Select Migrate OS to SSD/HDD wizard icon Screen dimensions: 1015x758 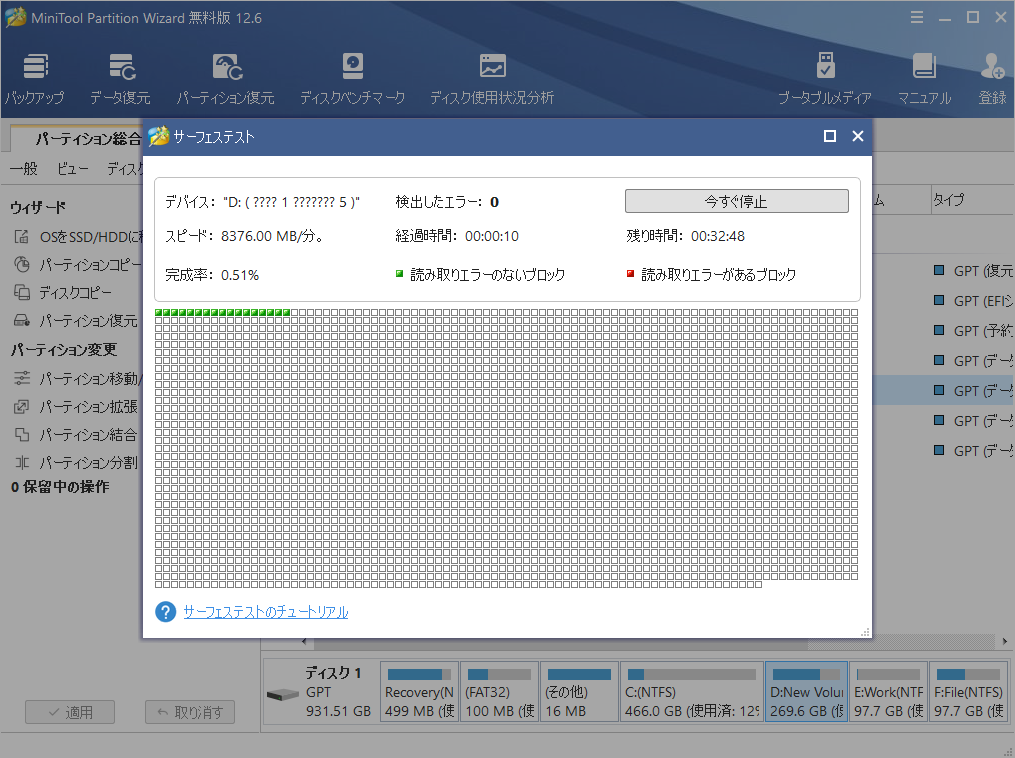pos(21,237)
